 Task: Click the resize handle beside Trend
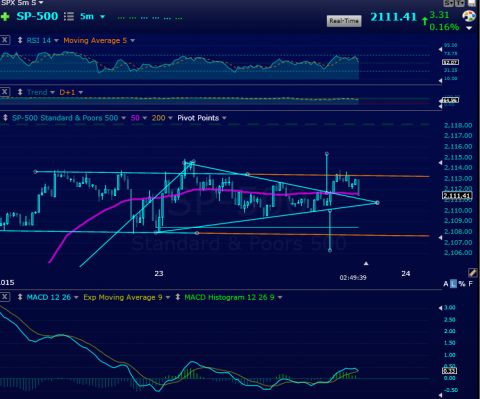[20, 92]
